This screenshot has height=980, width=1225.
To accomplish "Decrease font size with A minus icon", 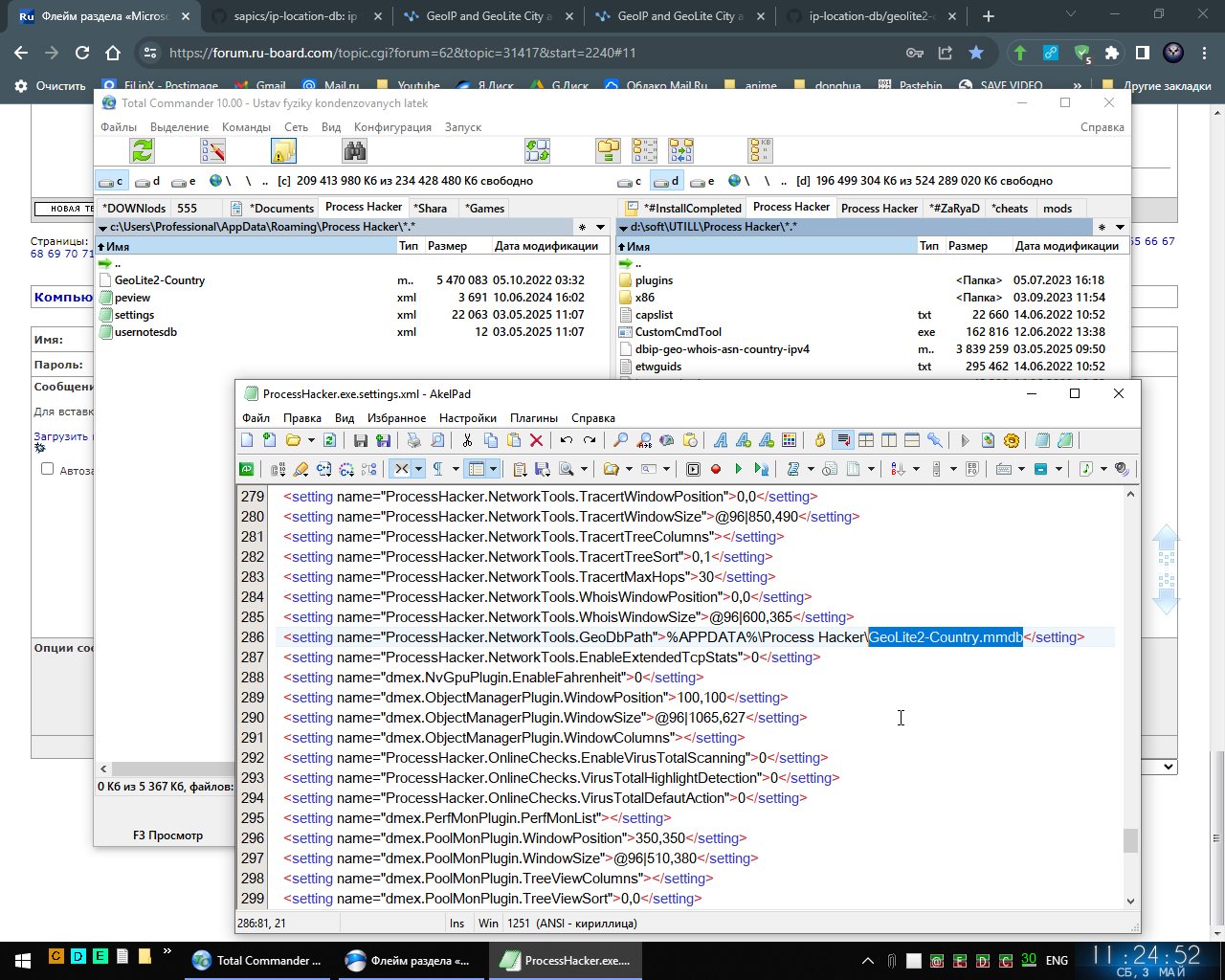I will coord(767,440).
